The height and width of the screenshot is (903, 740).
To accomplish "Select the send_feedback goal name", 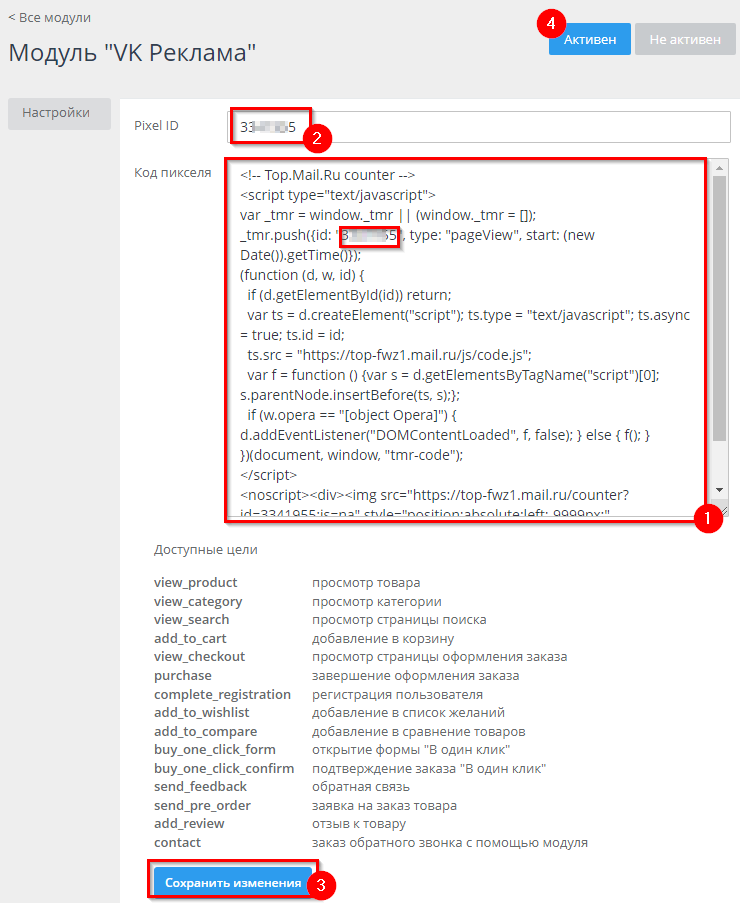I will (200, 786).
